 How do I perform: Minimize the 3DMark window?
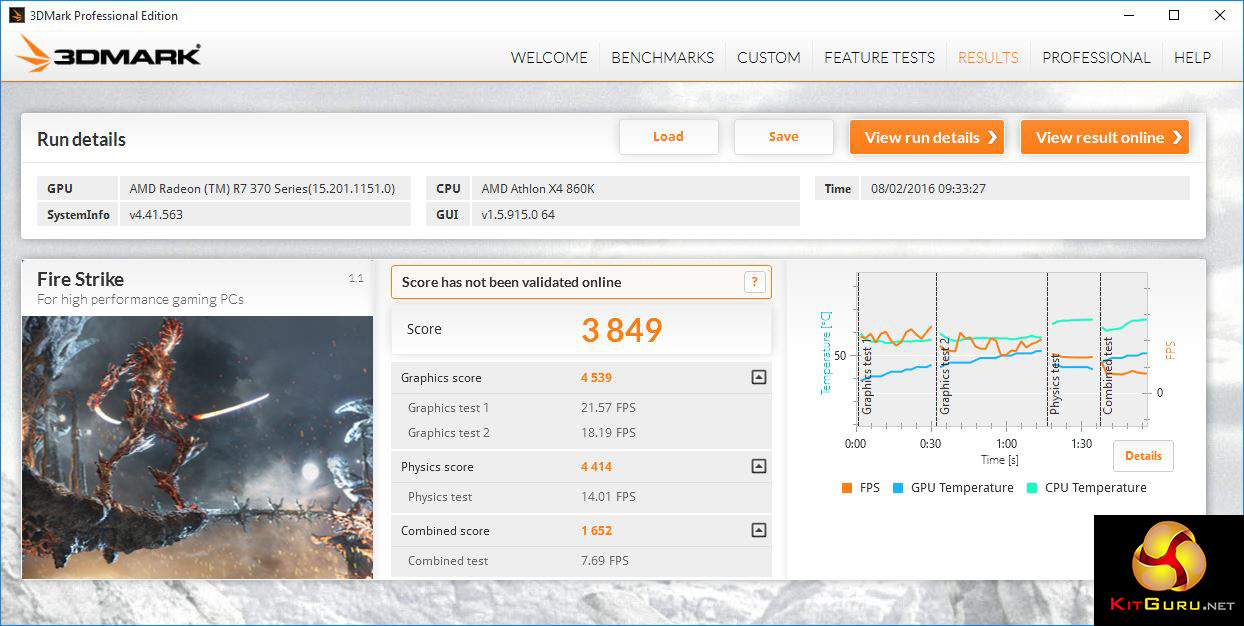point(1130,15)
